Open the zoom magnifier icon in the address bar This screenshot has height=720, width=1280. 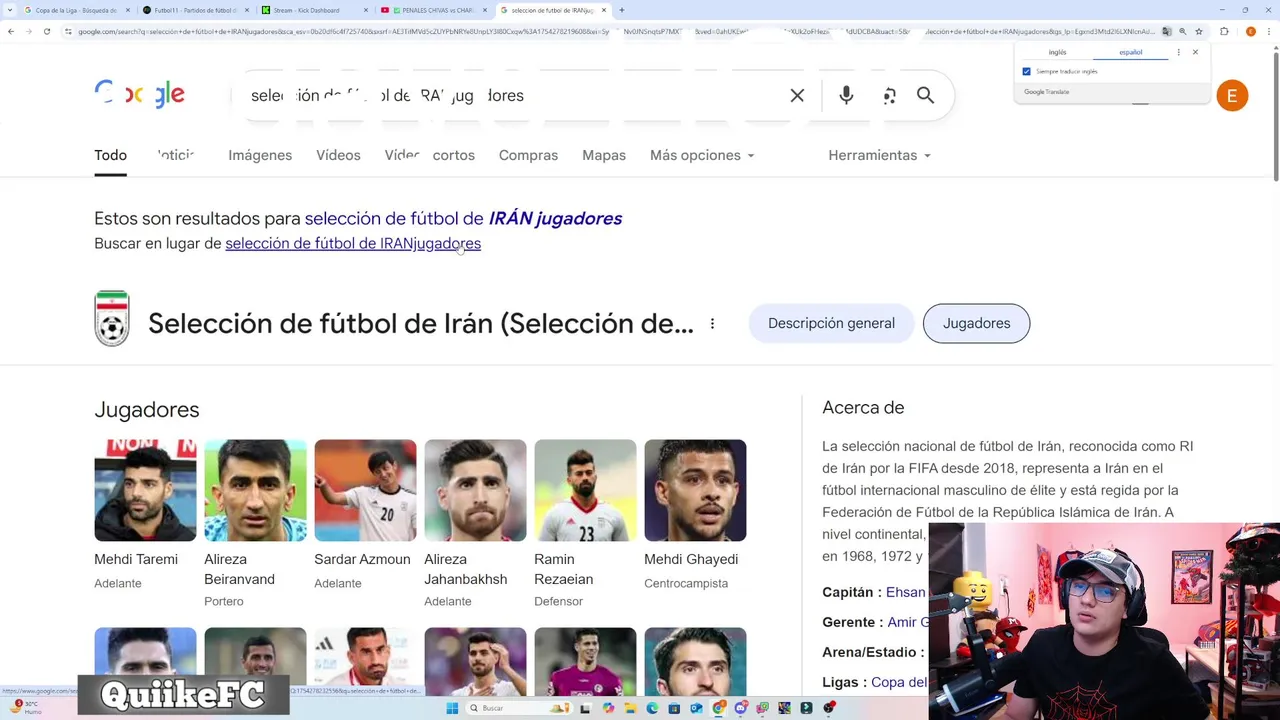[x=1182, y=31]
